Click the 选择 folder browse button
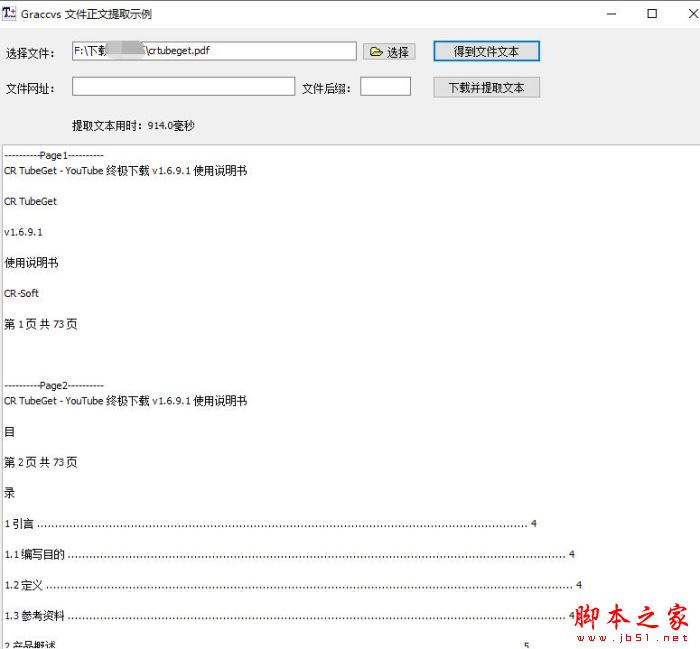700x649 pixels. click(389, 52)
